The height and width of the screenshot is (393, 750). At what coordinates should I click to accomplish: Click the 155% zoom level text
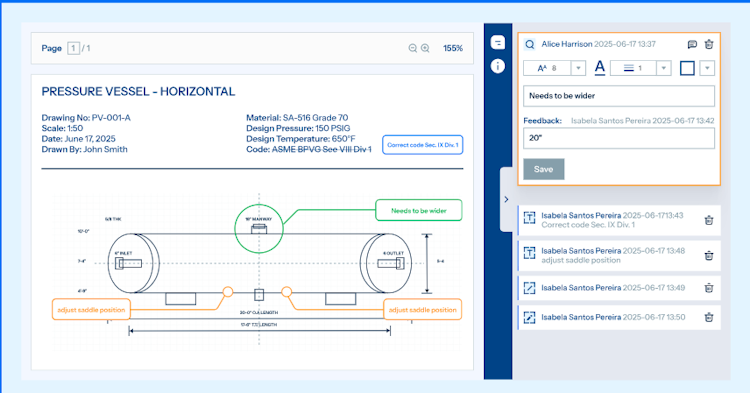tap(452, 48)
